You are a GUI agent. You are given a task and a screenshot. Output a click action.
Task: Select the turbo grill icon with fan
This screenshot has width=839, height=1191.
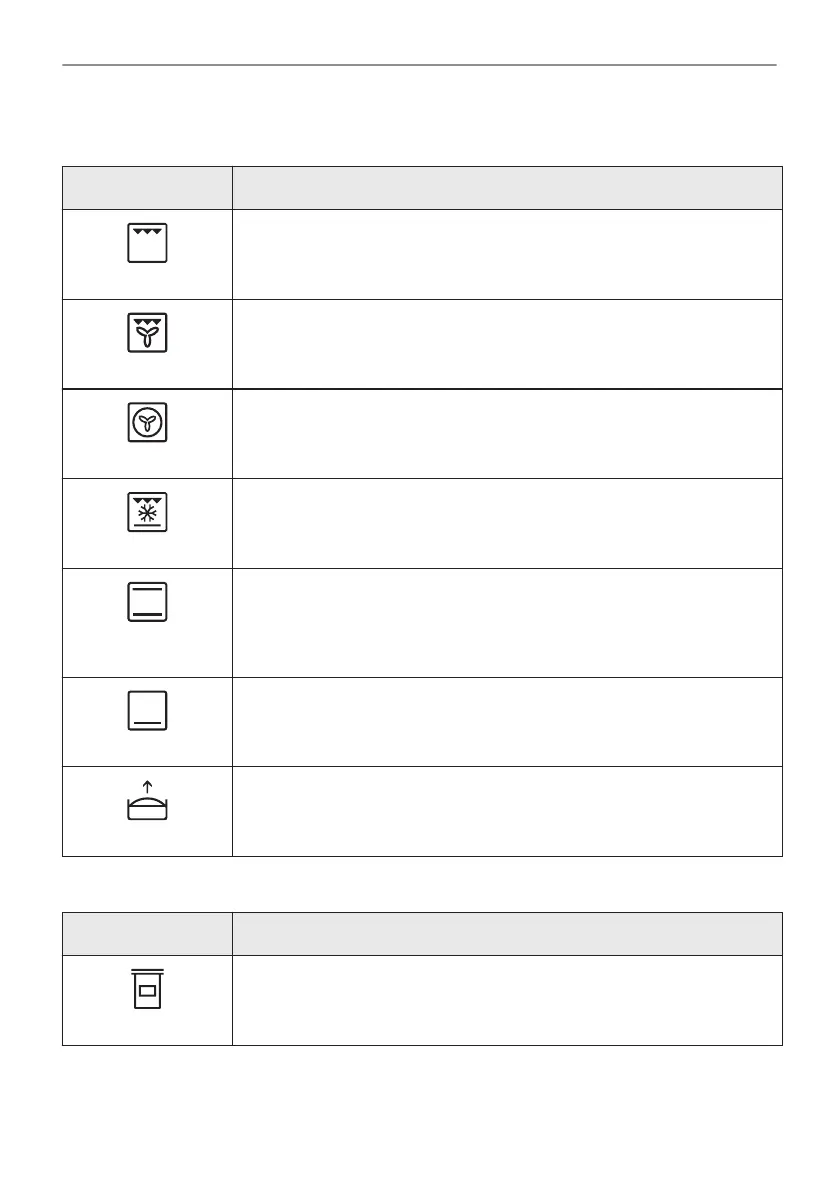click(148, 333)
